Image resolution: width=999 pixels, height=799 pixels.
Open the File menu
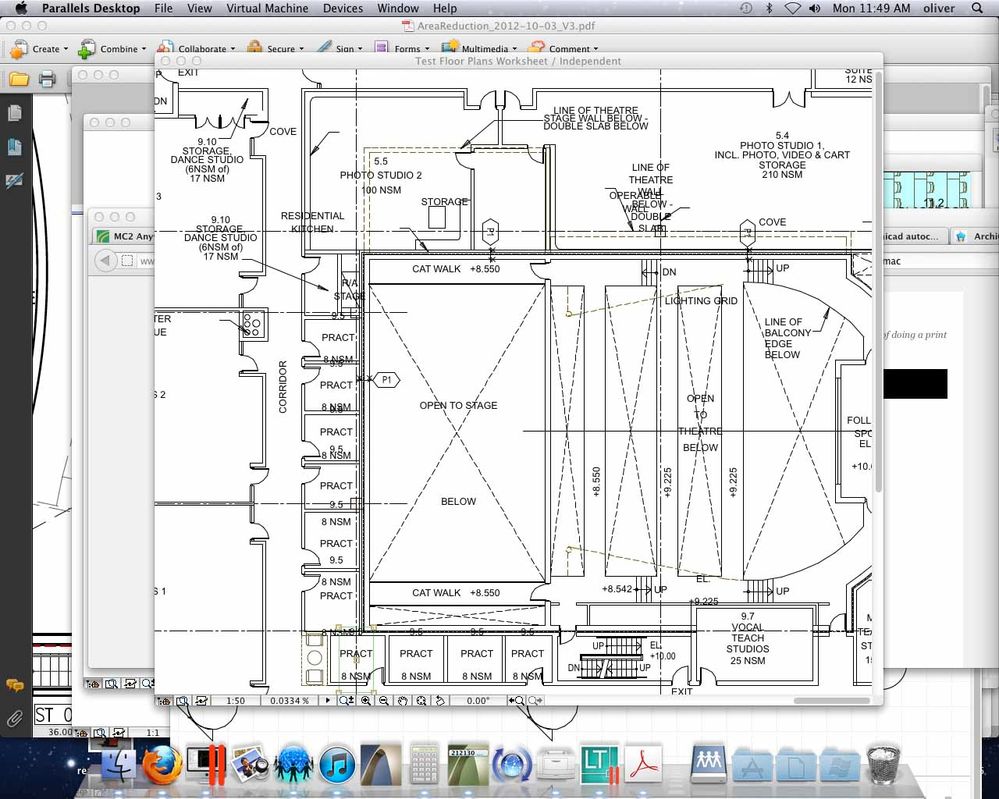[x=163, y=8]
